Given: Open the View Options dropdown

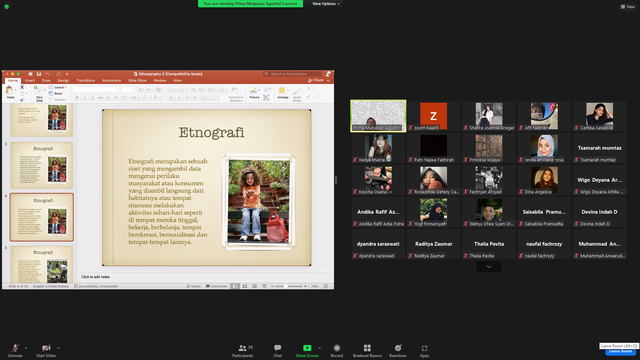Looking at the screenshot, I should 326,4.
